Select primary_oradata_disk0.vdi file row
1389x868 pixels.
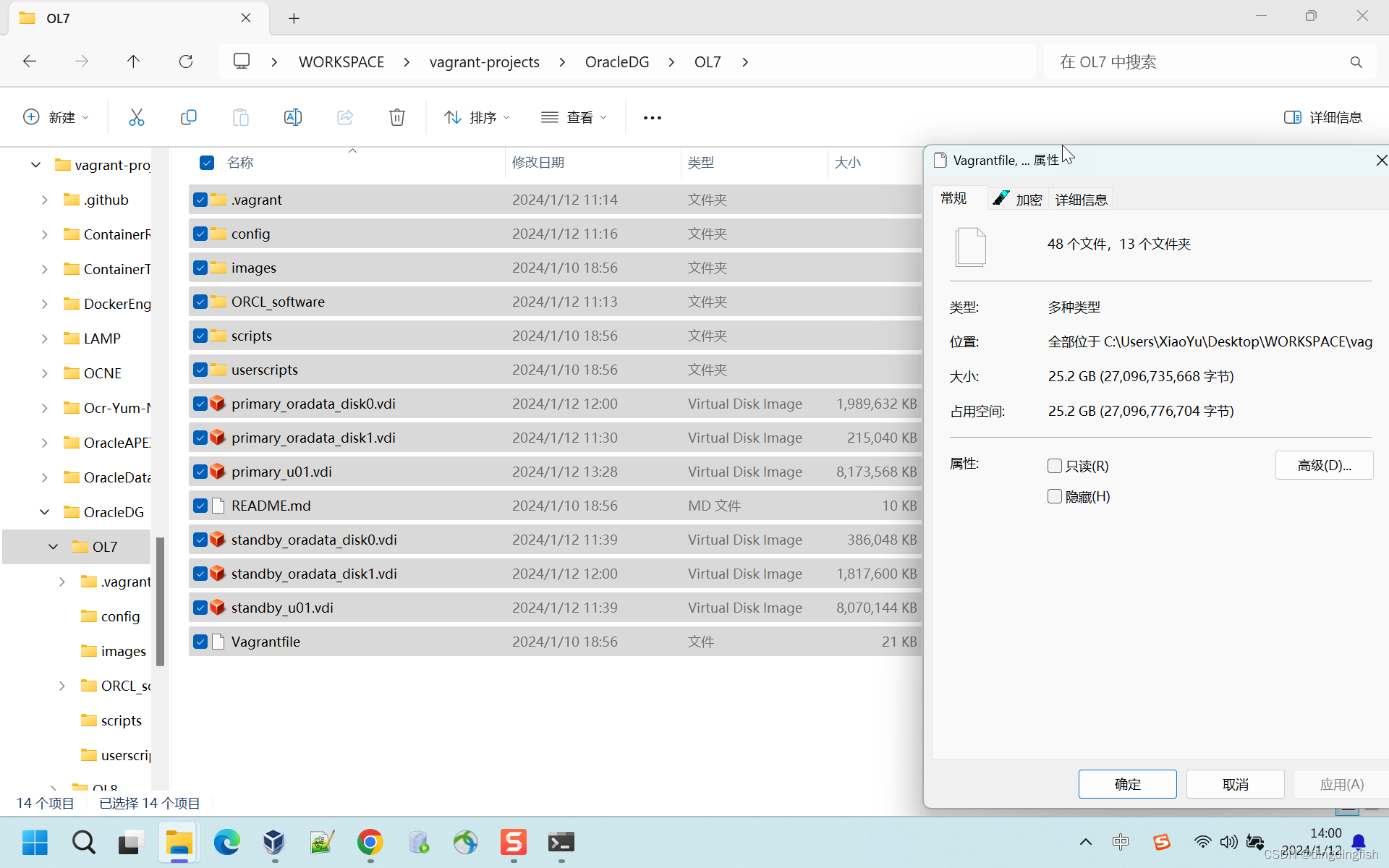pyautogui.click(x=554, y=404)
